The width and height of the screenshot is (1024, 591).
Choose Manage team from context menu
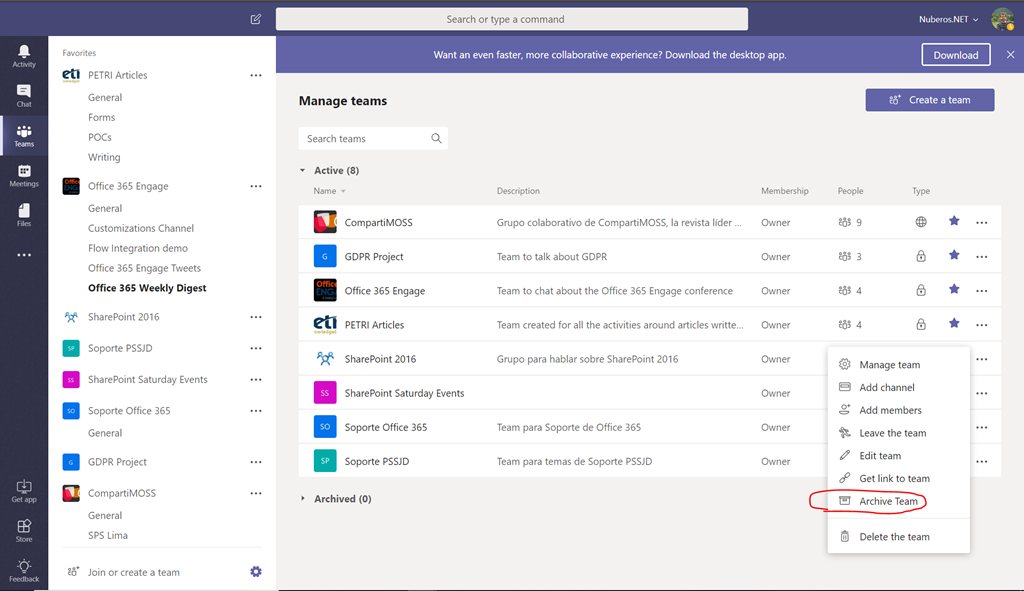pyautogui.click(x=898, y=364)
